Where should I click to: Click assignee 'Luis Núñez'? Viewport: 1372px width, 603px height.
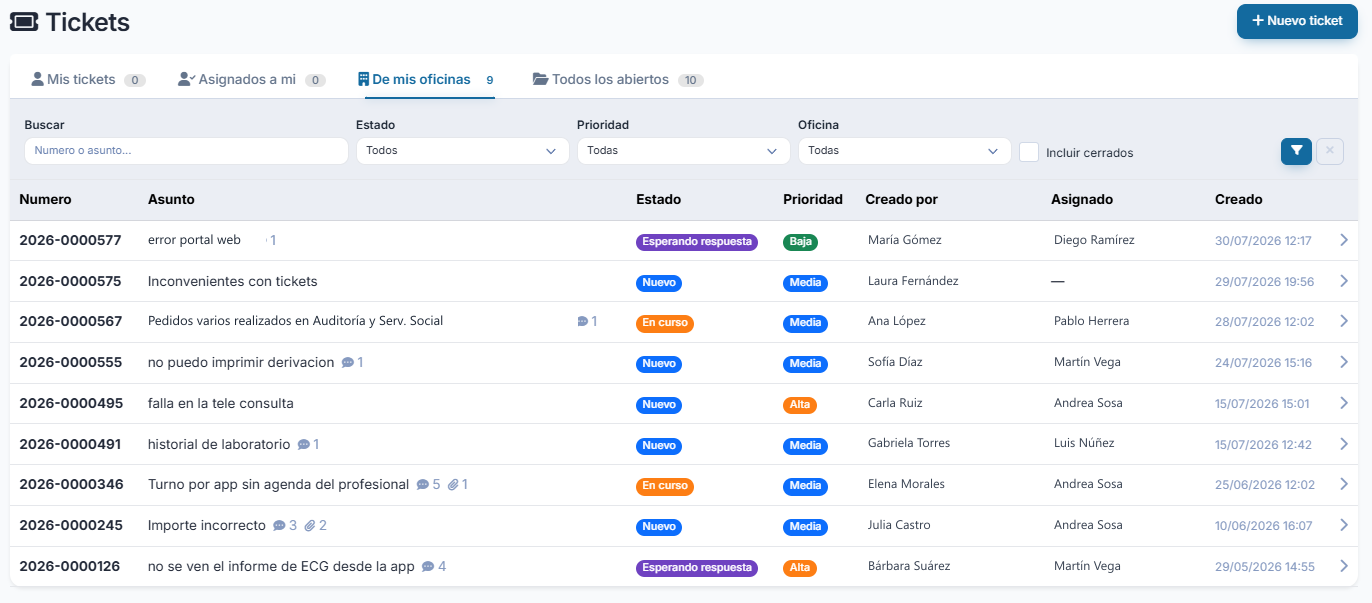1084,443
